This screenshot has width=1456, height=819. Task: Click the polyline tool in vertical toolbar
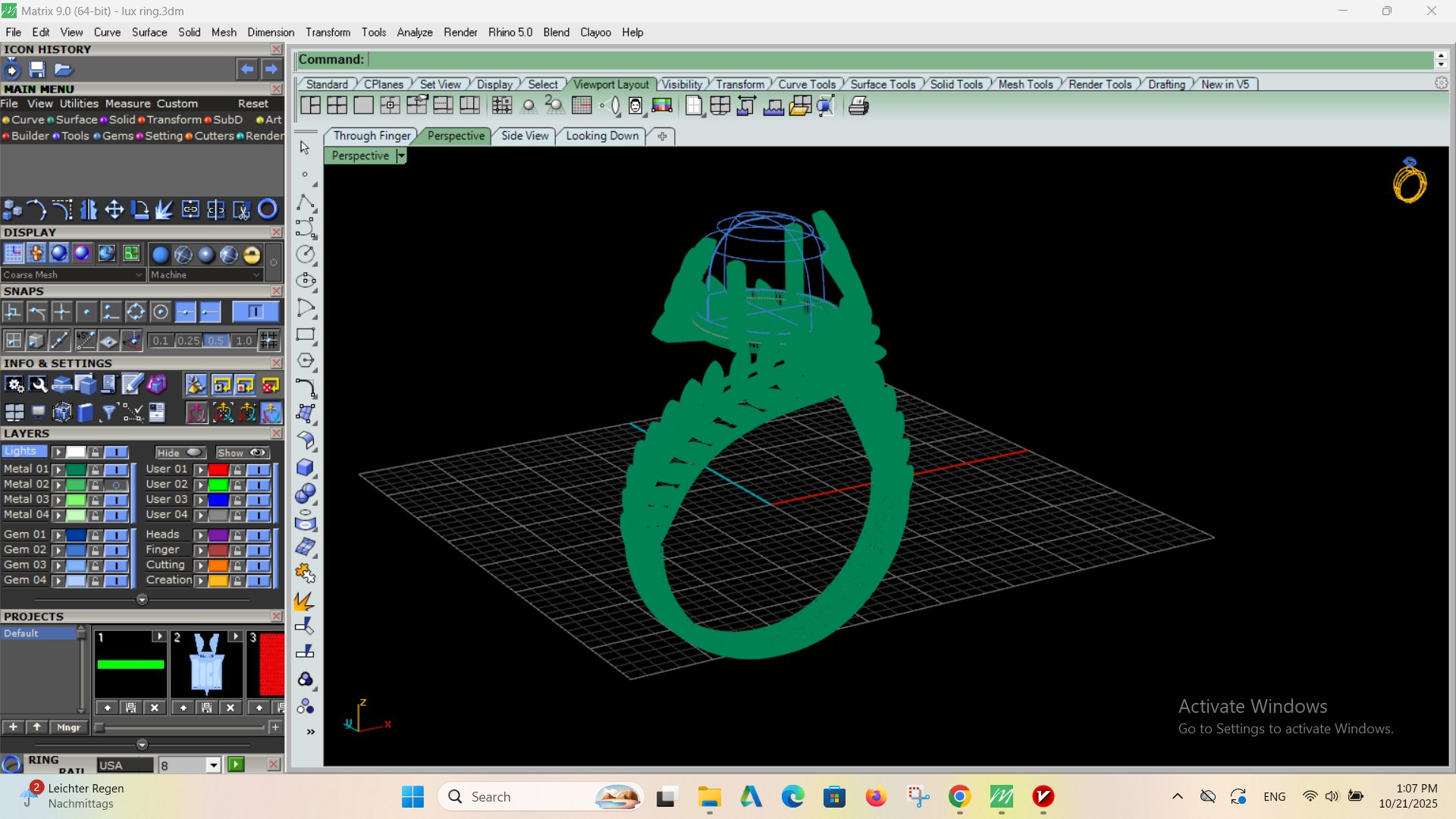pyautogui.click(x=305, y=203)
